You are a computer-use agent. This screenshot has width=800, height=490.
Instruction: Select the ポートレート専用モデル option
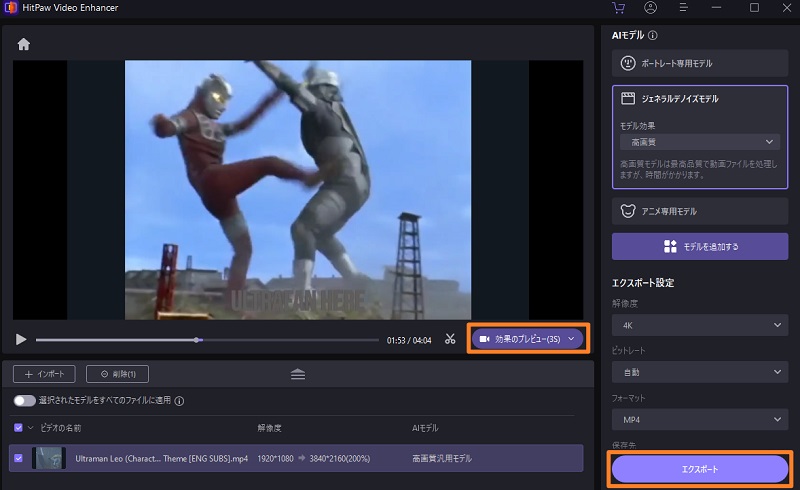click(x=700, y=63)
